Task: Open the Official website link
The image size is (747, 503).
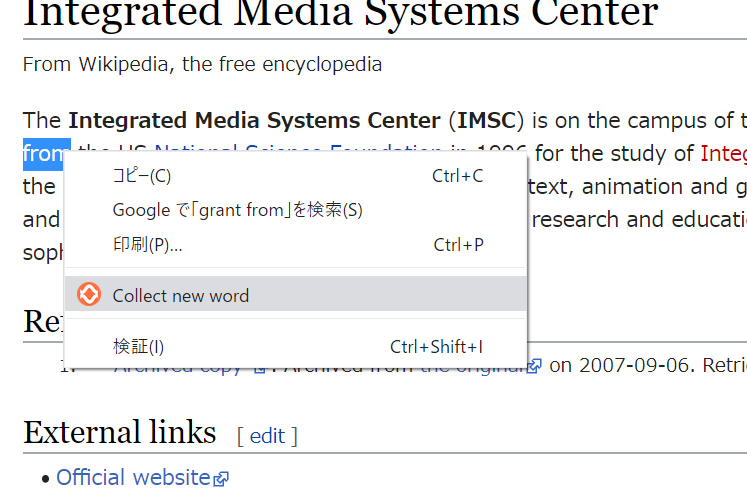Action: click(x=133, y=477)
